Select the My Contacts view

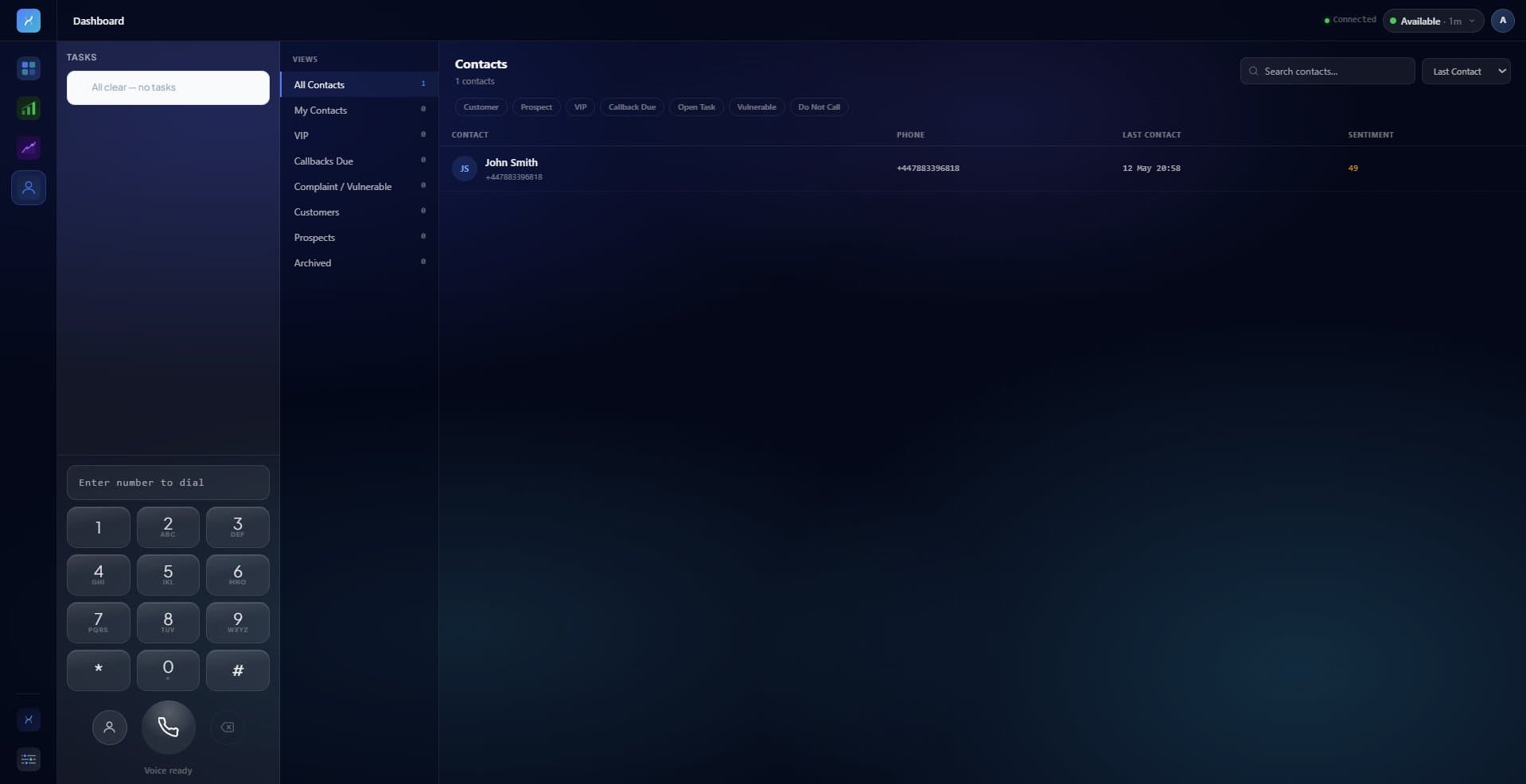pos(359,110)
